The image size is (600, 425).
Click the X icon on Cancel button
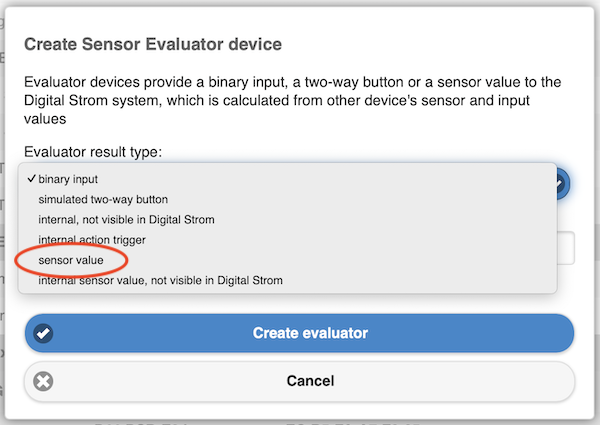[x=43, y=381]
